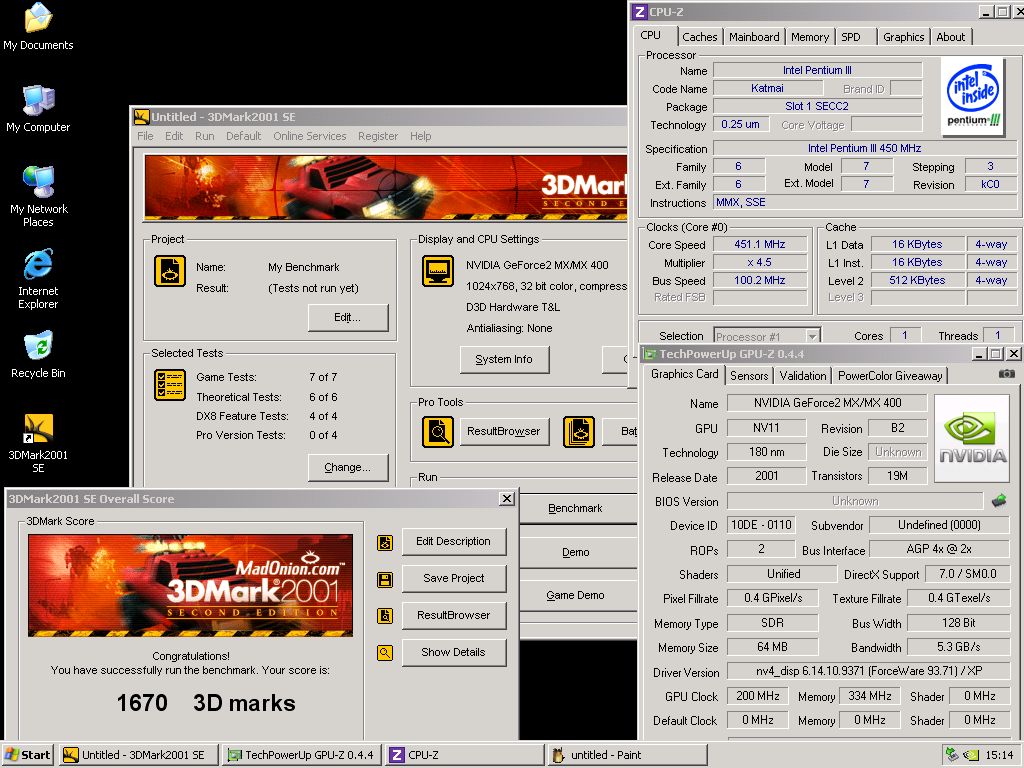This screenshot has height=768, width=1024.
Task: Open the Edit menu in 3DMark2001
Action: (174, 136)
